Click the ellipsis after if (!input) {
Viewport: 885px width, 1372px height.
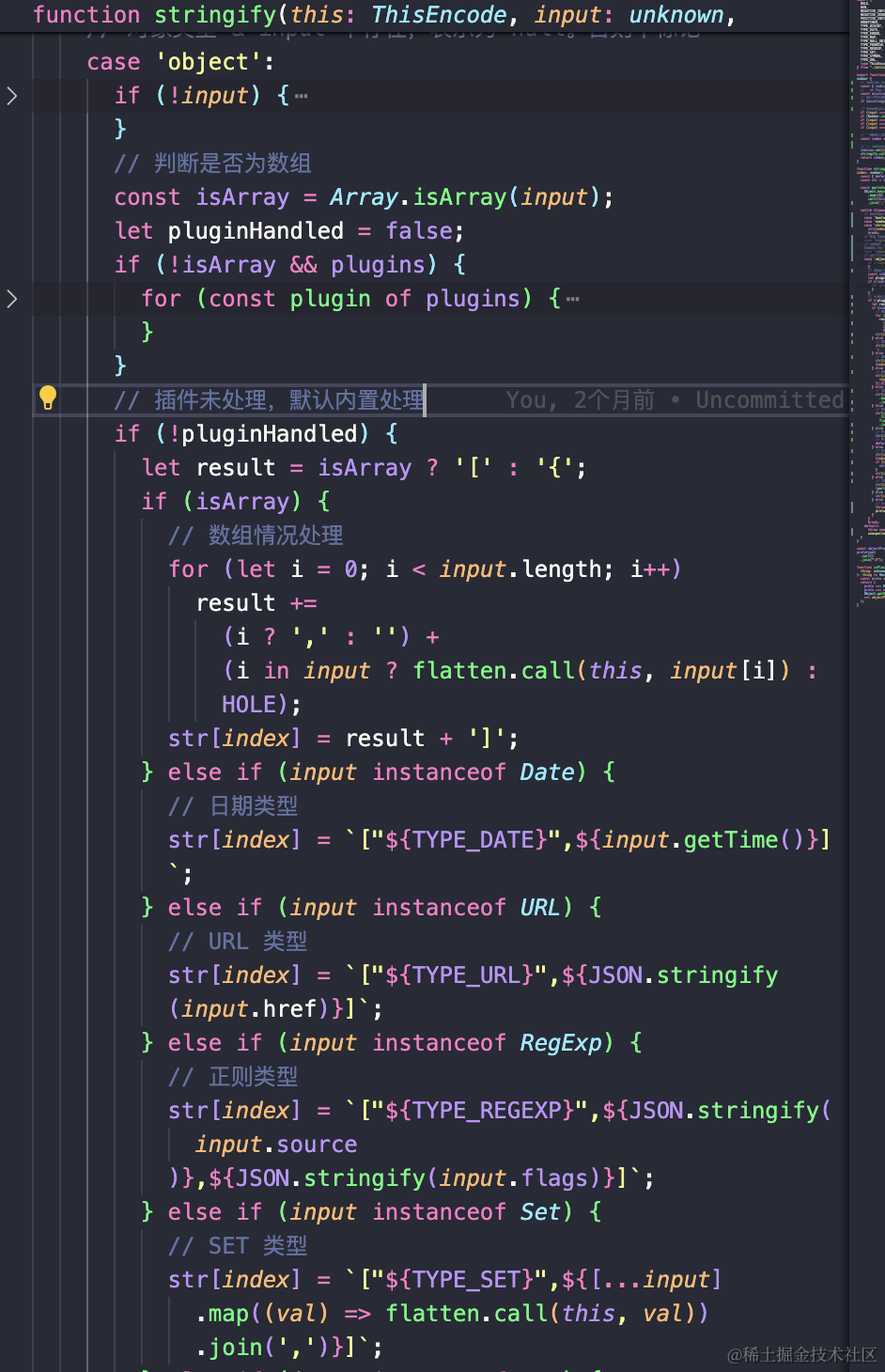pos(301,96)
